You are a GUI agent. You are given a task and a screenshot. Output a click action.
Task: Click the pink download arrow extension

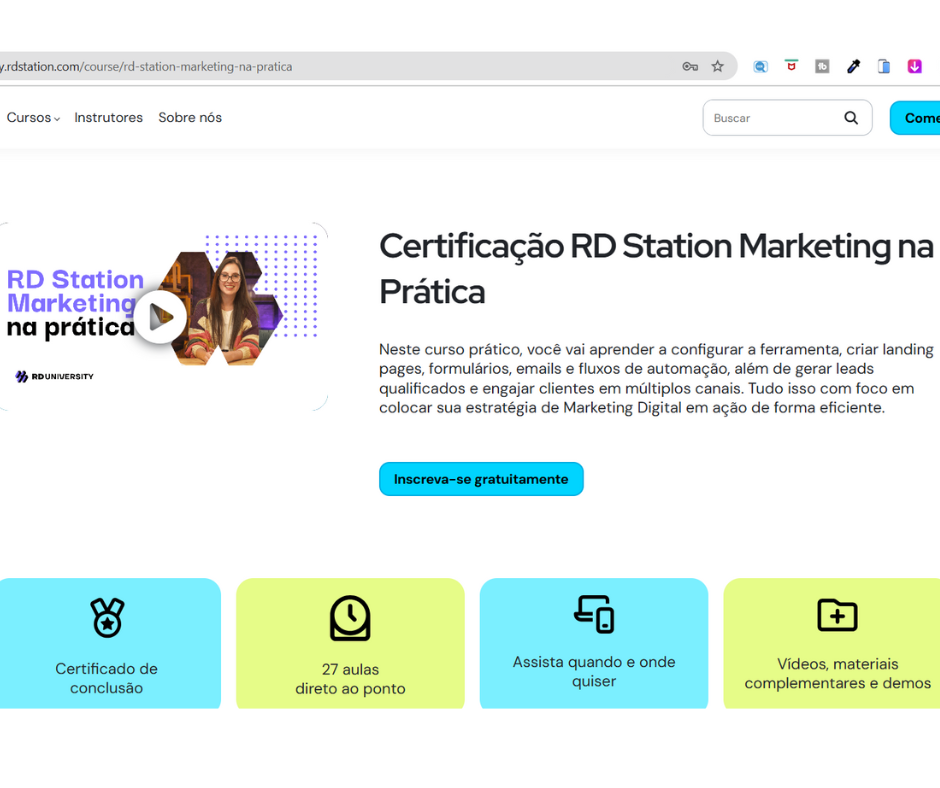(914, 67)
